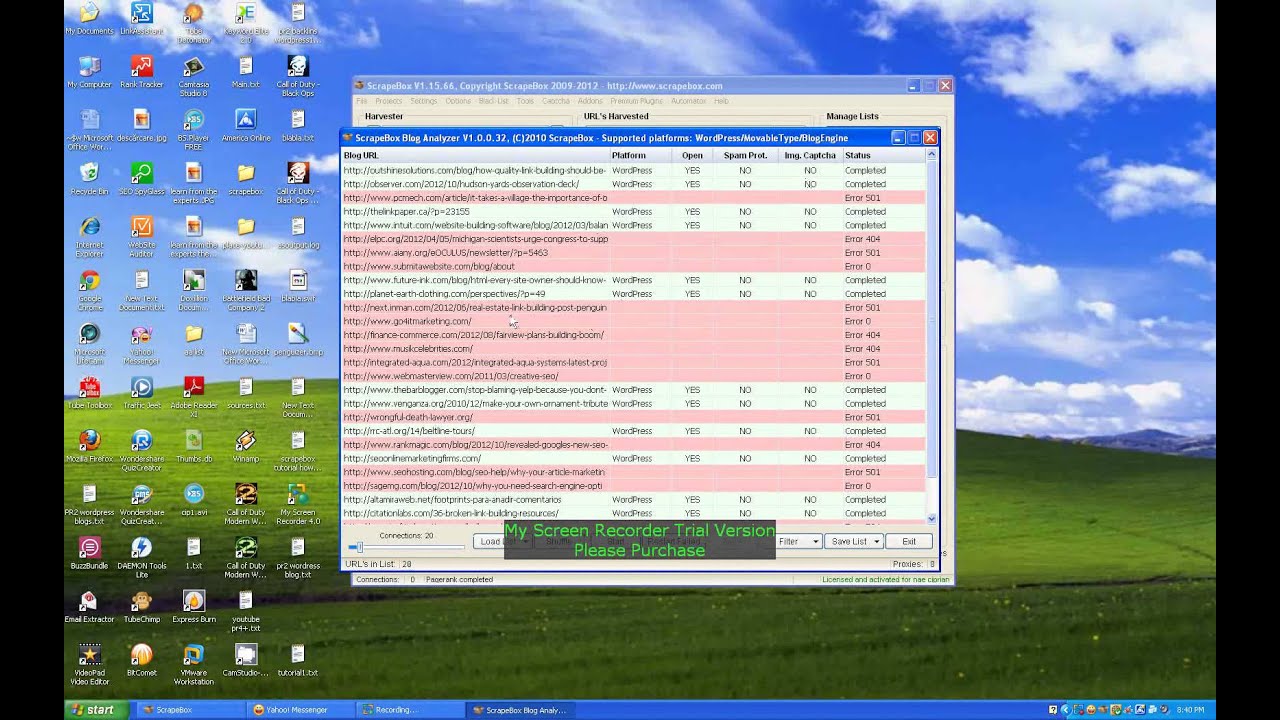Open the America Online desktop icon
Viewport: 1280px width, 720px height.
coord(245,126)
